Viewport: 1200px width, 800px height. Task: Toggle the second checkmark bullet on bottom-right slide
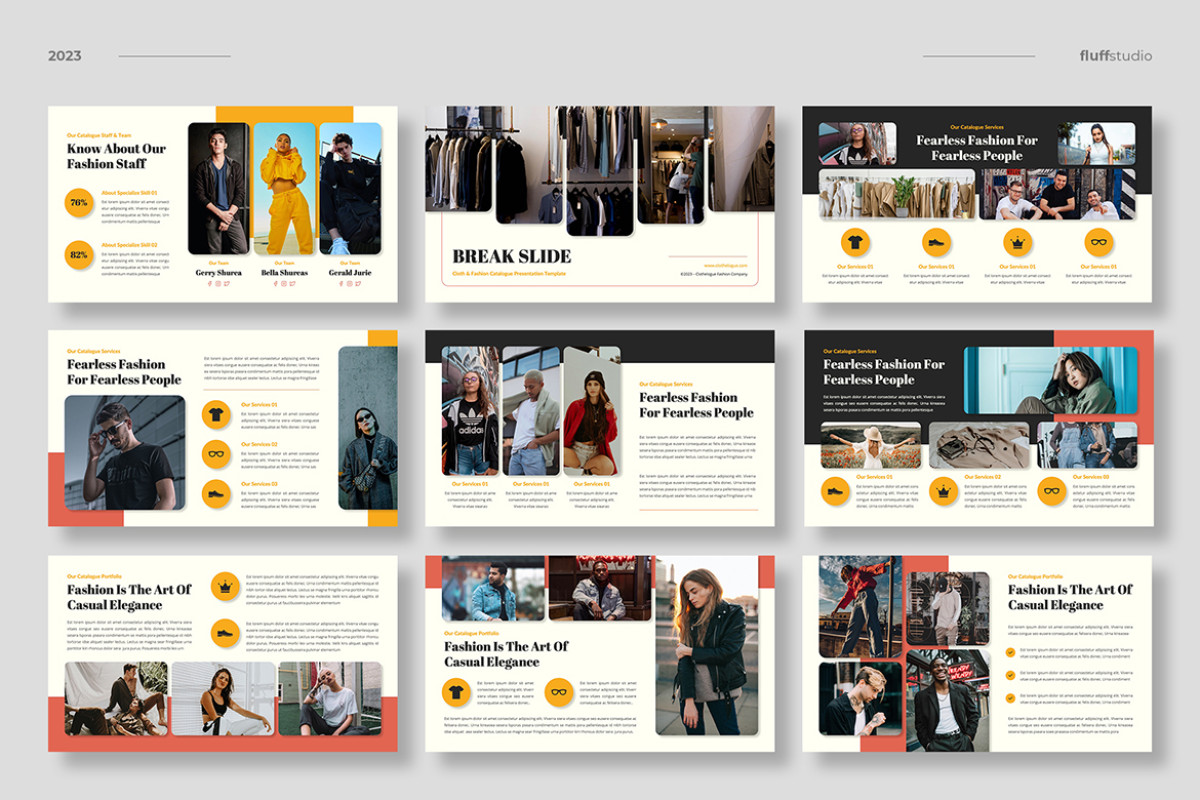(1010, 675)
